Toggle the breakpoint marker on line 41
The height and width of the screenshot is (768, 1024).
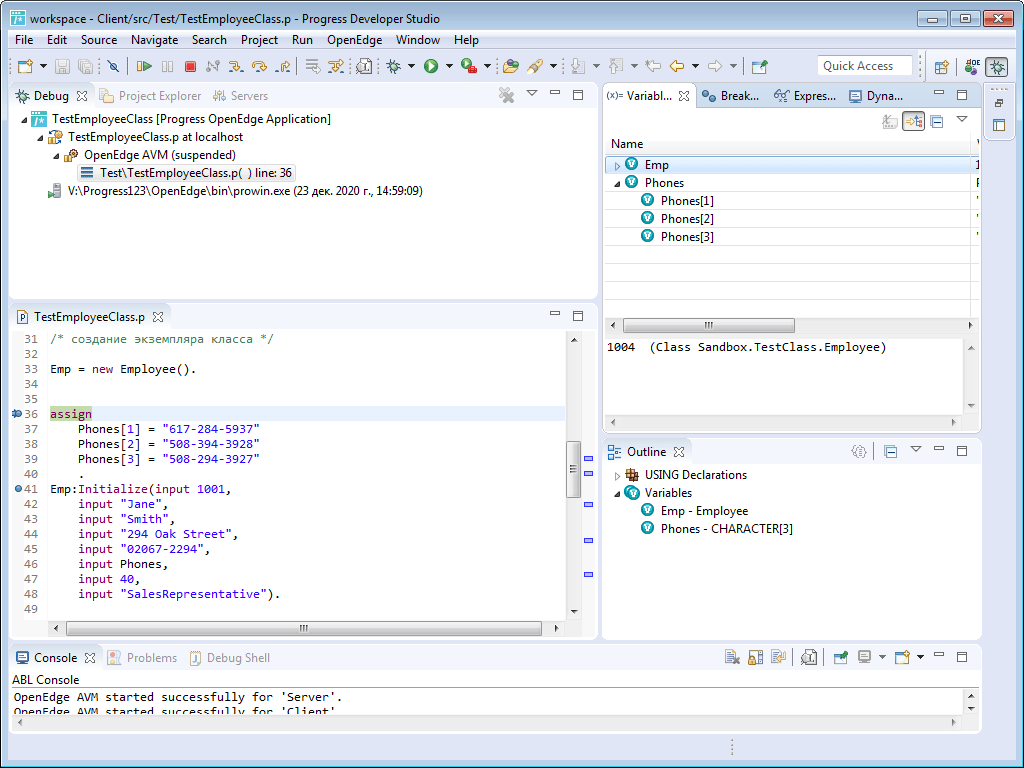tap(18, 488)
